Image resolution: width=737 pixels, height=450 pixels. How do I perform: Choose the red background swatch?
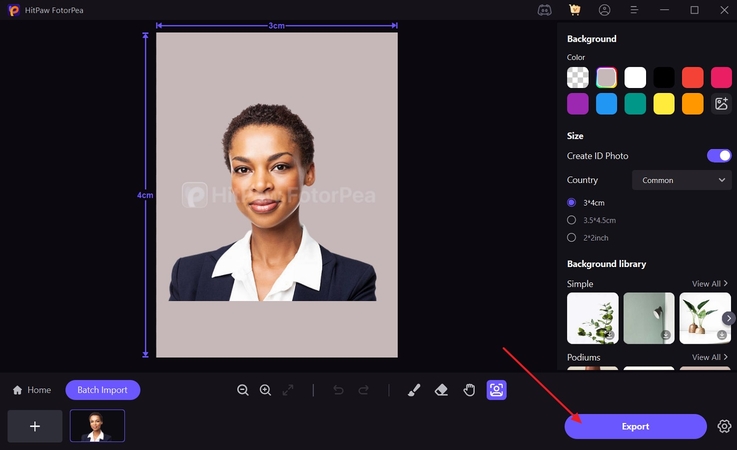(692, 78)
